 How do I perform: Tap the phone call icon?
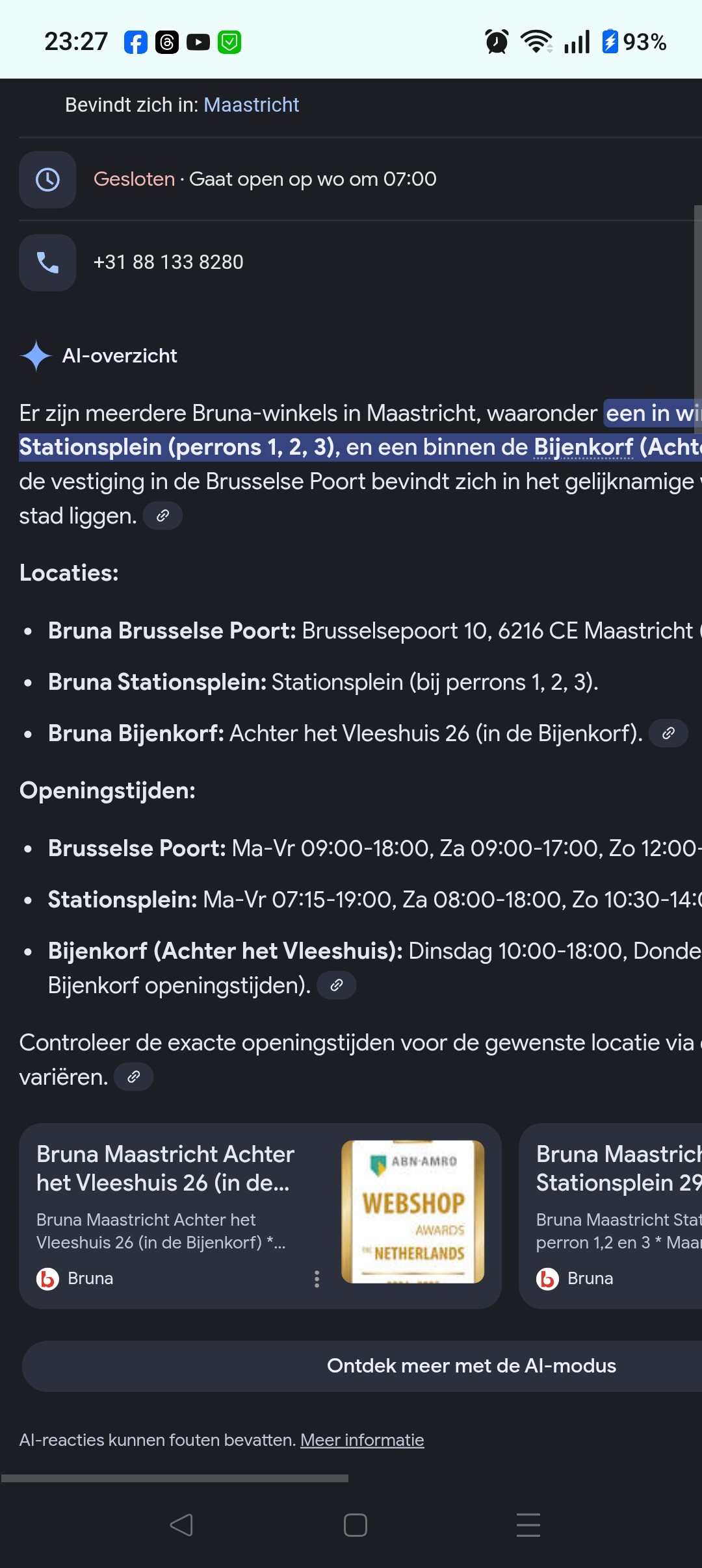pyautogui.click(x=47, y=262)
